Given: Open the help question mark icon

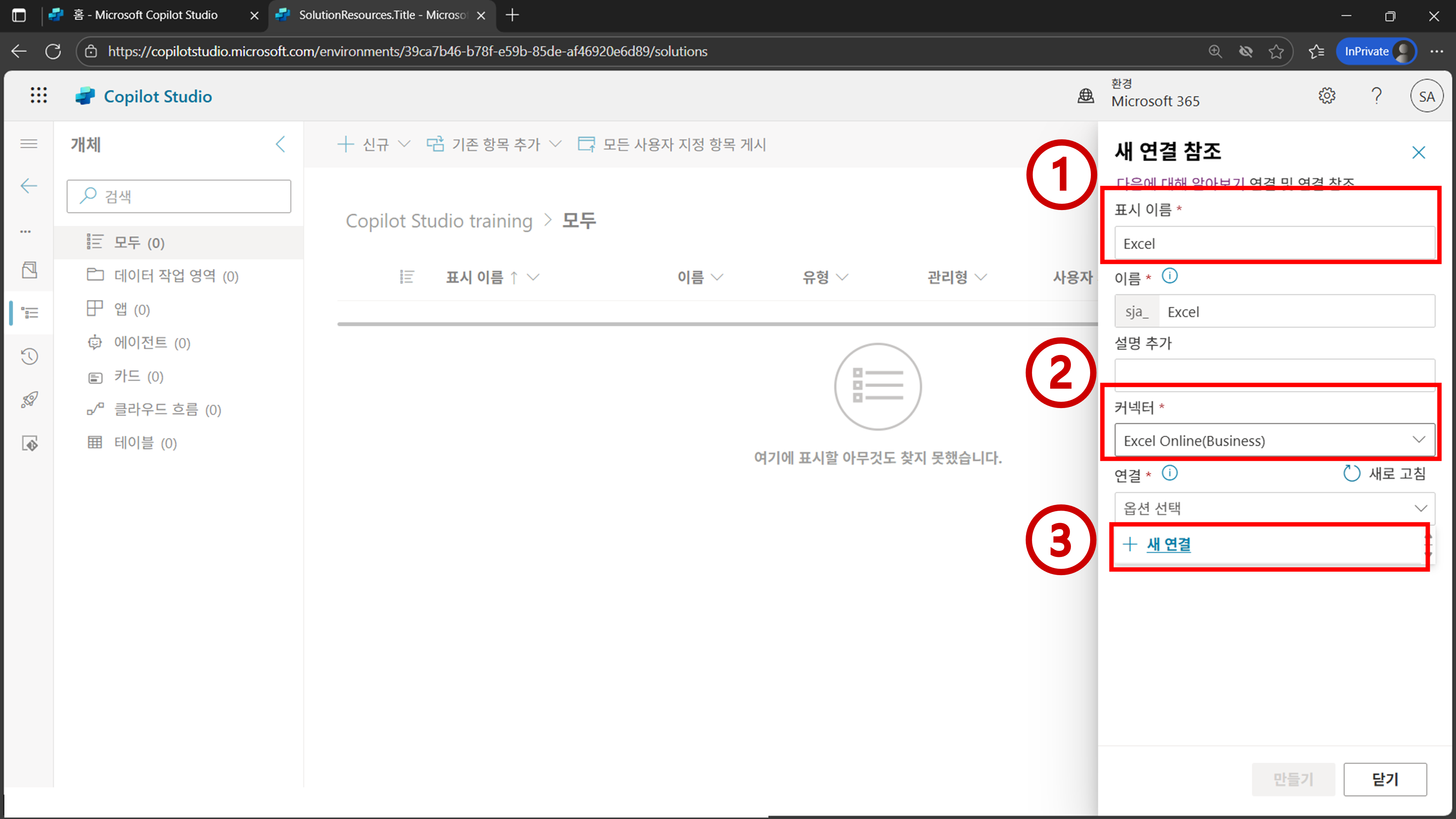Looking at the screenshot, I should (x=1376, y=96).
